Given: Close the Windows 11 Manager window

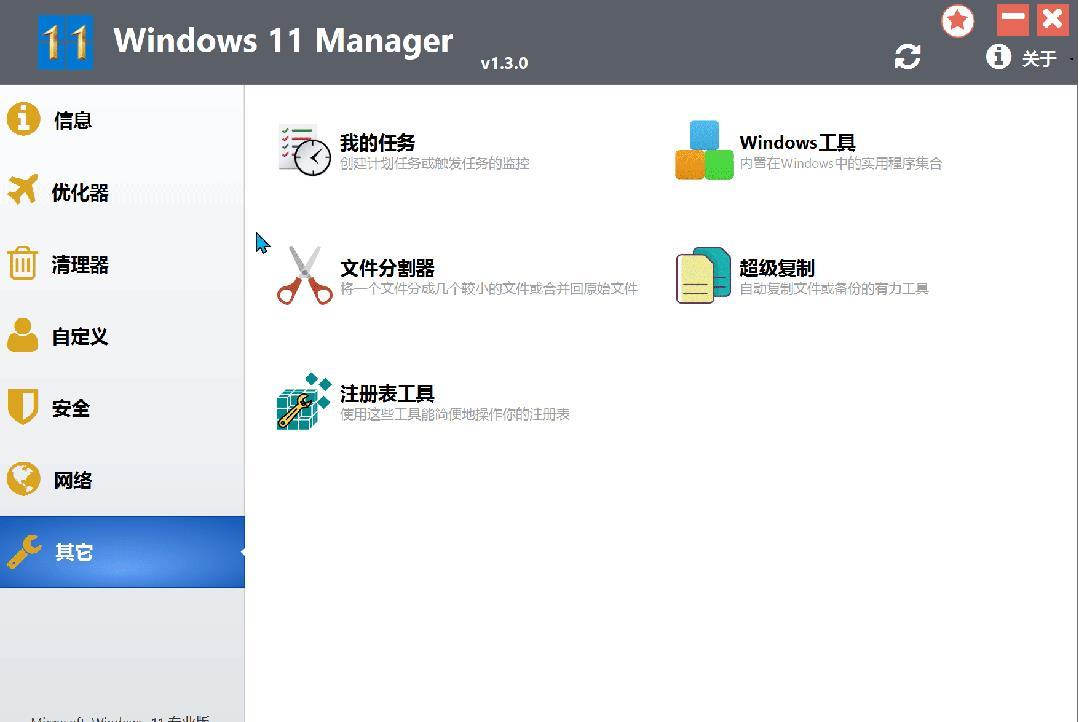Looking at the screenshot, I should [x=1052, y=19].
